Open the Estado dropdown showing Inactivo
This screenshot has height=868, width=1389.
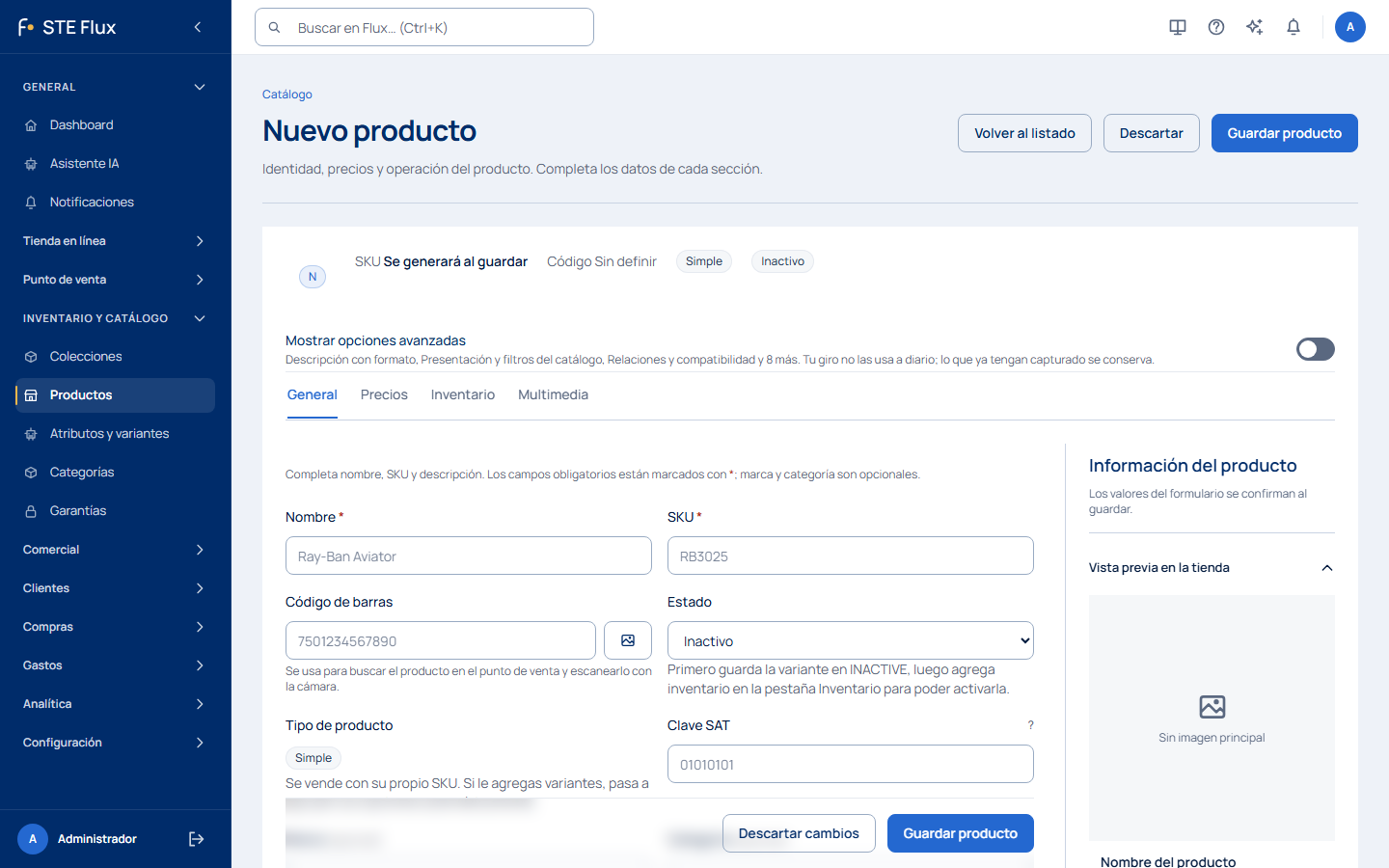tap(851, 640)
